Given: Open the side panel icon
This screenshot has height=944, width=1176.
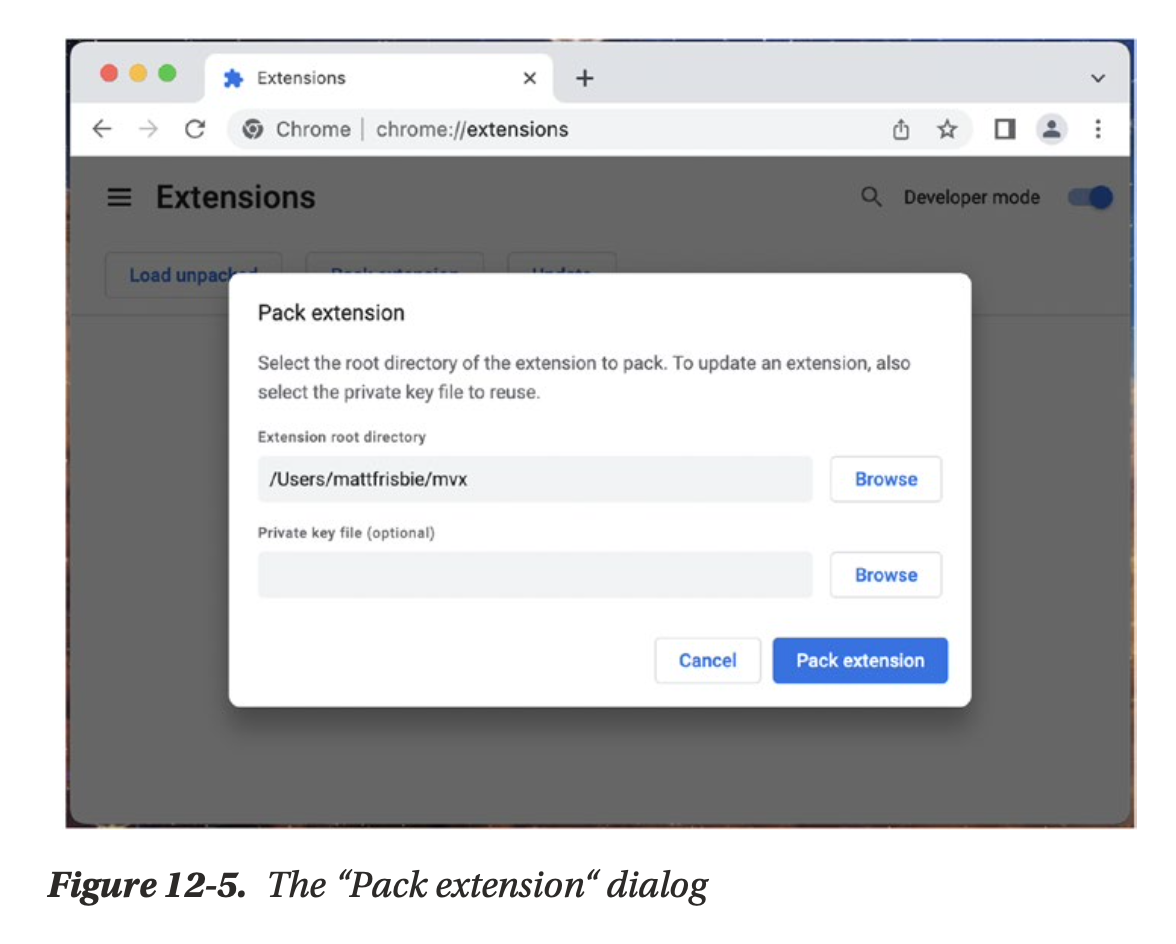Looking at the screenshot, I should coord(1005,129).
